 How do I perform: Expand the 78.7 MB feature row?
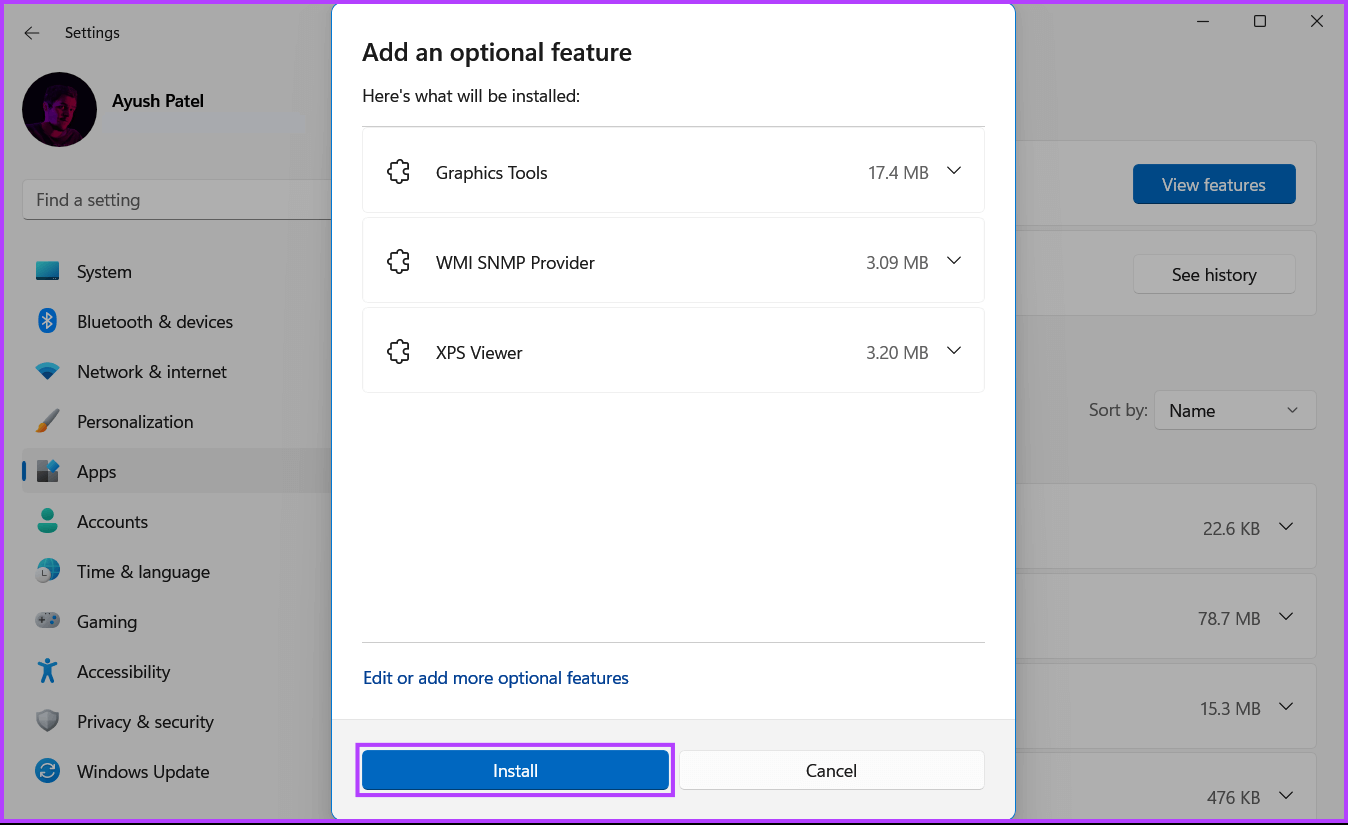click(x=1286, y=617)
